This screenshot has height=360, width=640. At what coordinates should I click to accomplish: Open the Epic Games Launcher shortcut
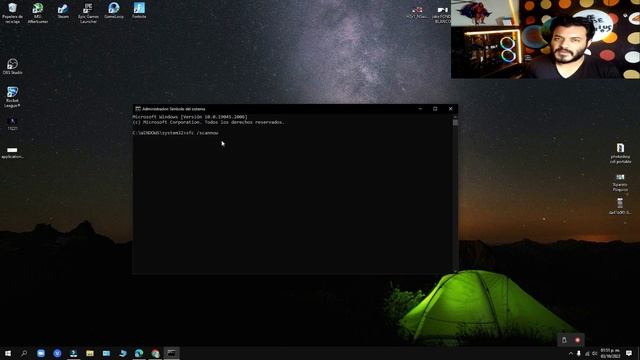(88, 13)
